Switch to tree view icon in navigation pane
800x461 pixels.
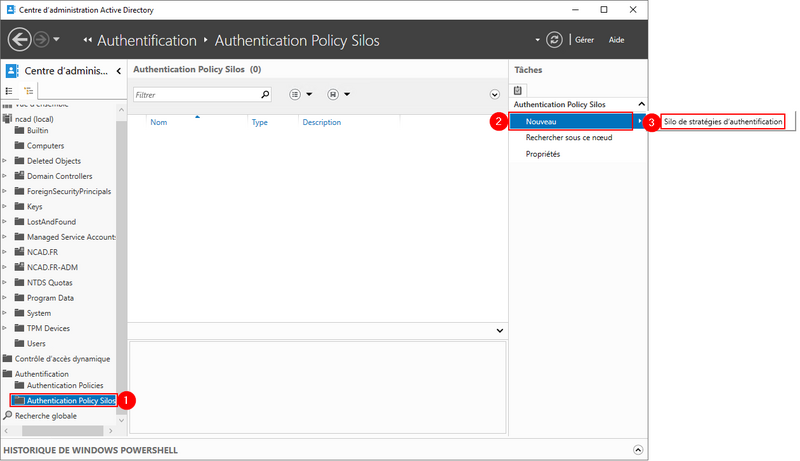(28, 90)
